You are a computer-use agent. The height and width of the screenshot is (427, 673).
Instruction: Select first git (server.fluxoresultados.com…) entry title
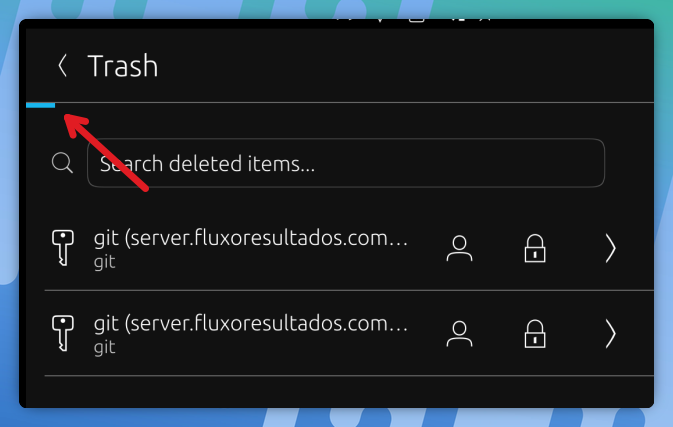click(x=251, y=238)
